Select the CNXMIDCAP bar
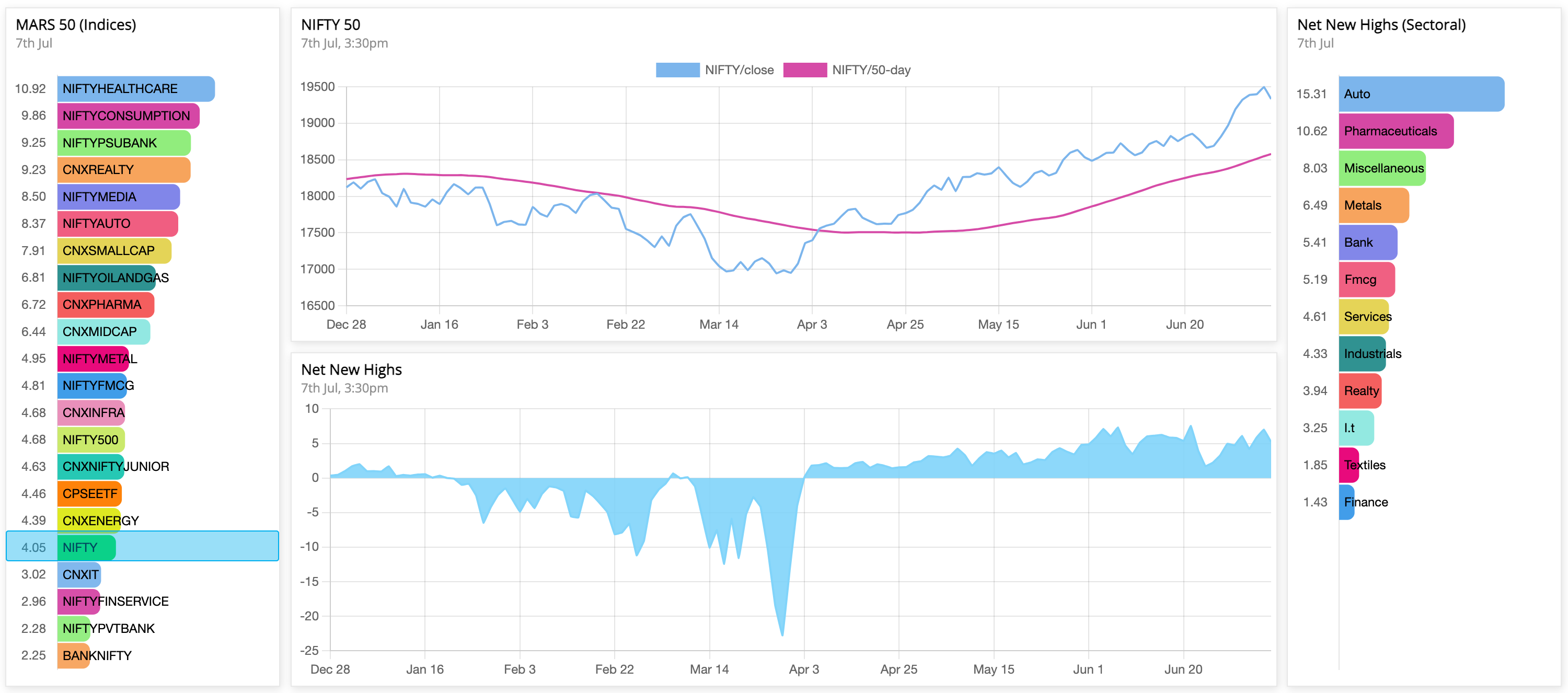Image resolution: width=1568 pixels, height=693 pixels. [103, 331]
